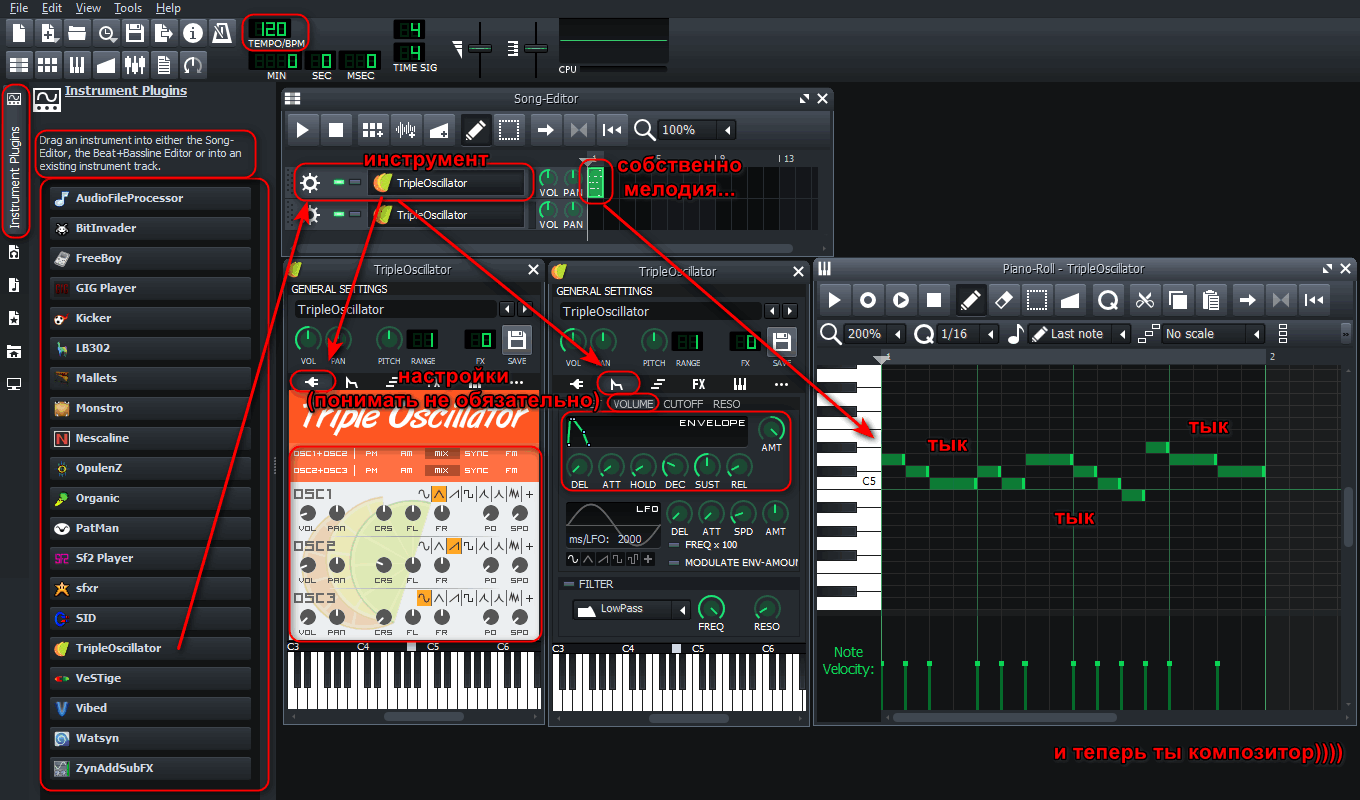Viewport: 1360px width, 800px height.
Task: Select previous preset in left TripleOscillator window
Action: coord(507,310)
